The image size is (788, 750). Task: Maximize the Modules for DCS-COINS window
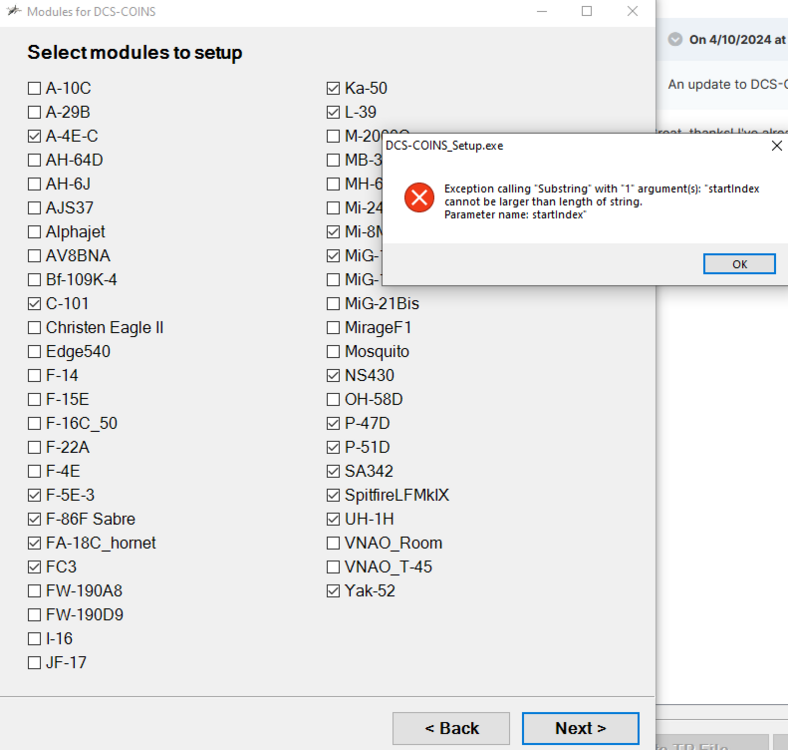(x=587, y=11)
